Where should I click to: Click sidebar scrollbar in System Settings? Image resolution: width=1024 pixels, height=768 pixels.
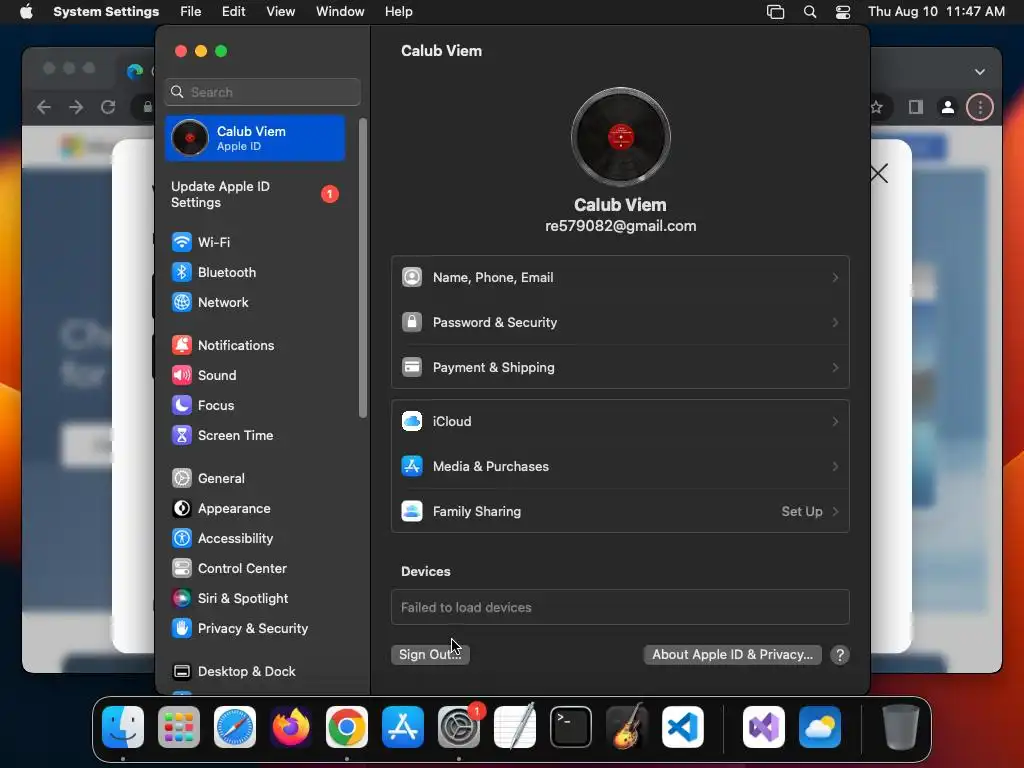(x=363, y=268)
